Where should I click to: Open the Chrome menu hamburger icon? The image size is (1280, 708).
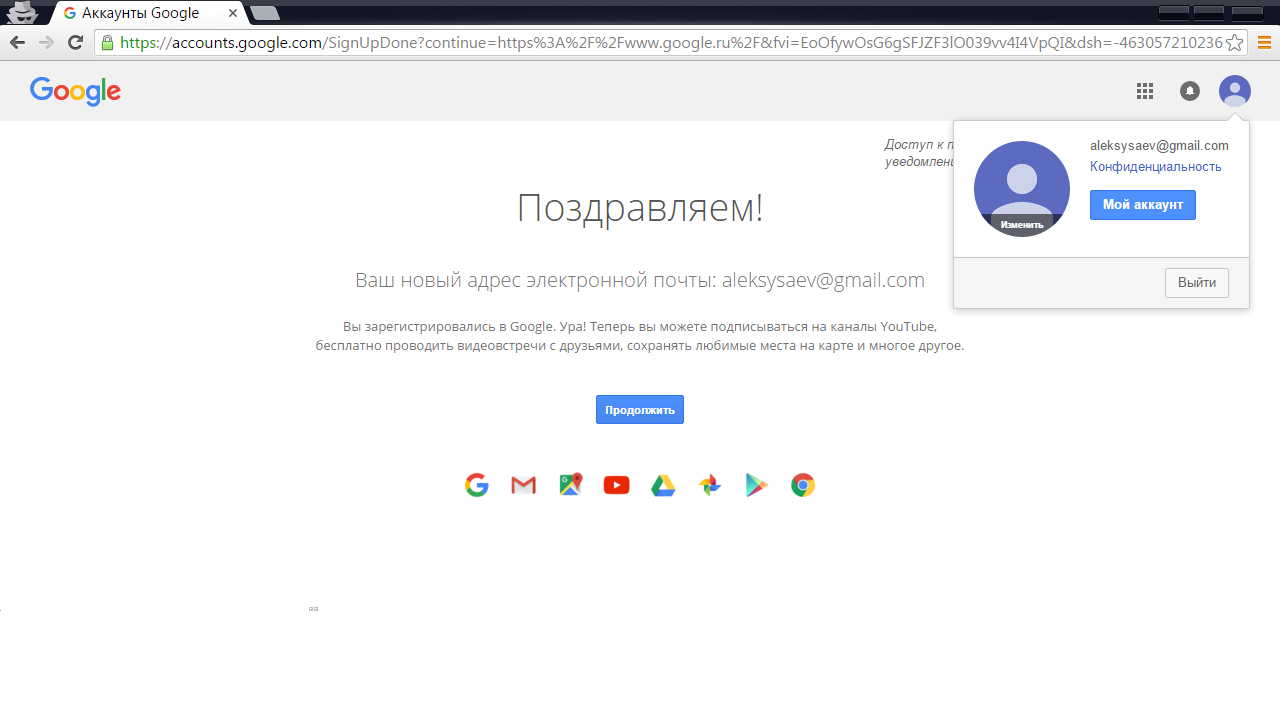1264,43
